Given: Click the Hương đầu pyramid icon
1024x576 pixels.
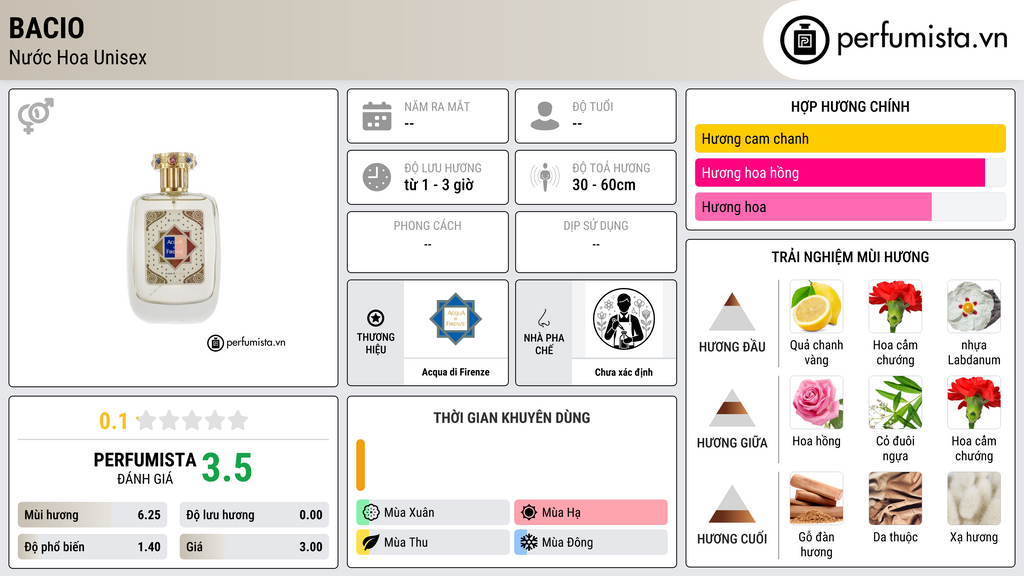Looking at the screenshot, I should click(x=732, y=312).
